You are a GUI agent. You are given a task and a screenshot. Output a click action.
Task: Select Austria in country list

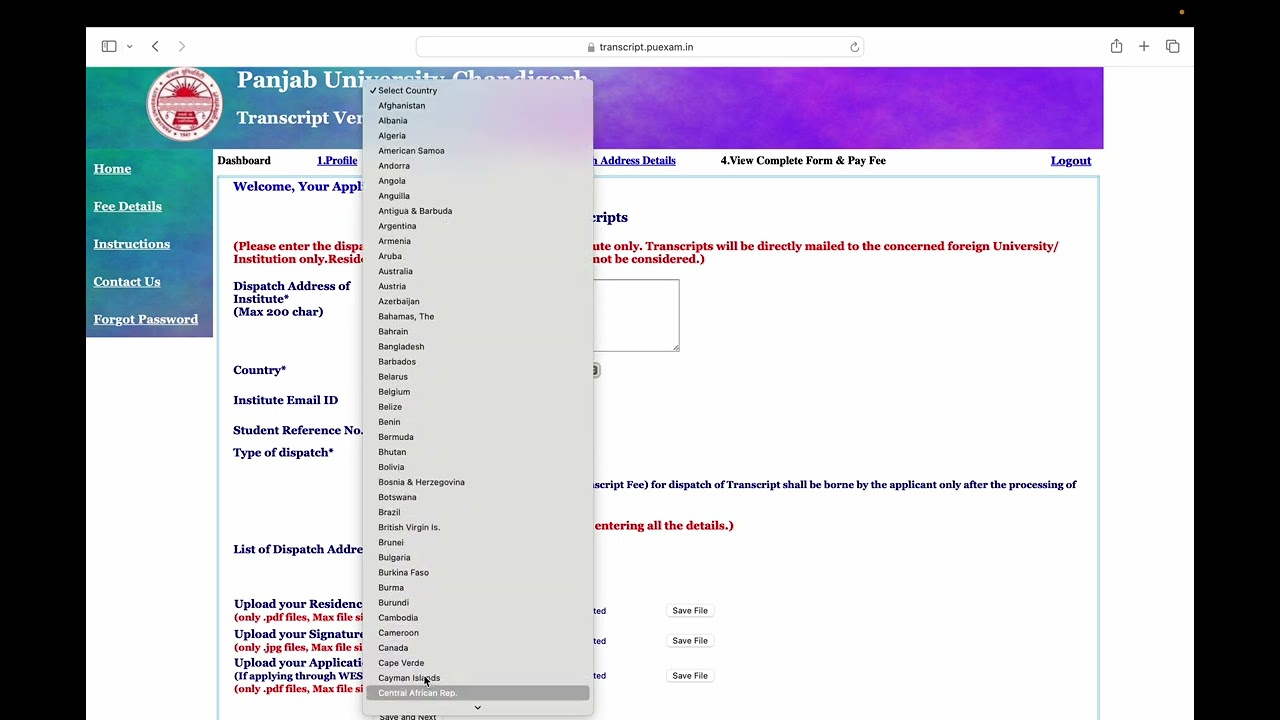[x=477, y=286]
